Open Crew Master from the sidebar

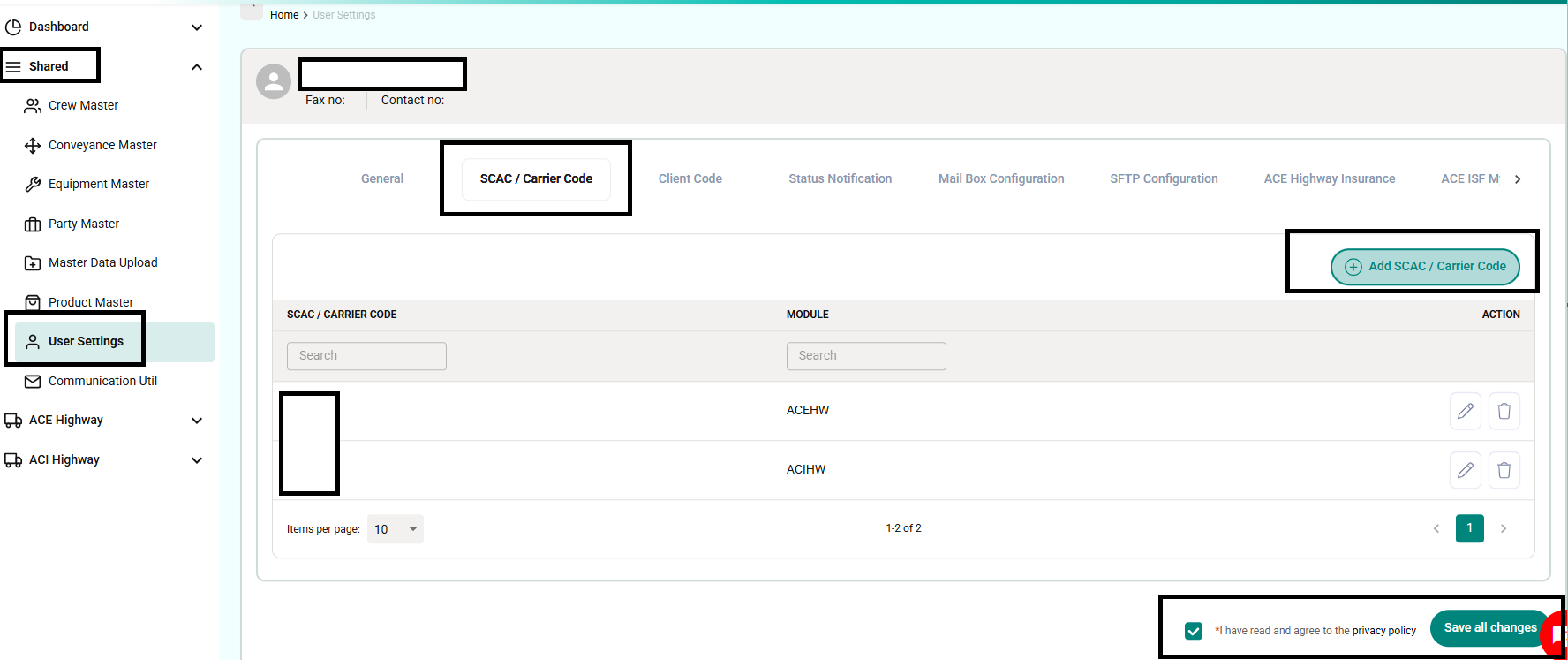coord(83,105)
